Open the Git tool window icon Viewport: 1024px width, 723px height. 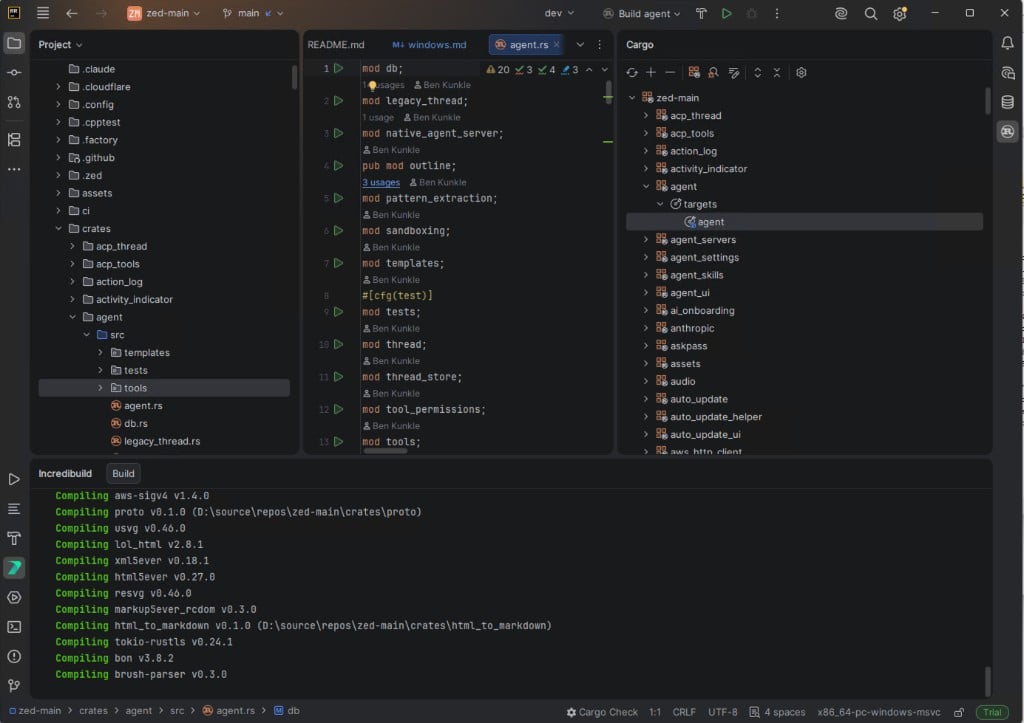coord(14,686)
